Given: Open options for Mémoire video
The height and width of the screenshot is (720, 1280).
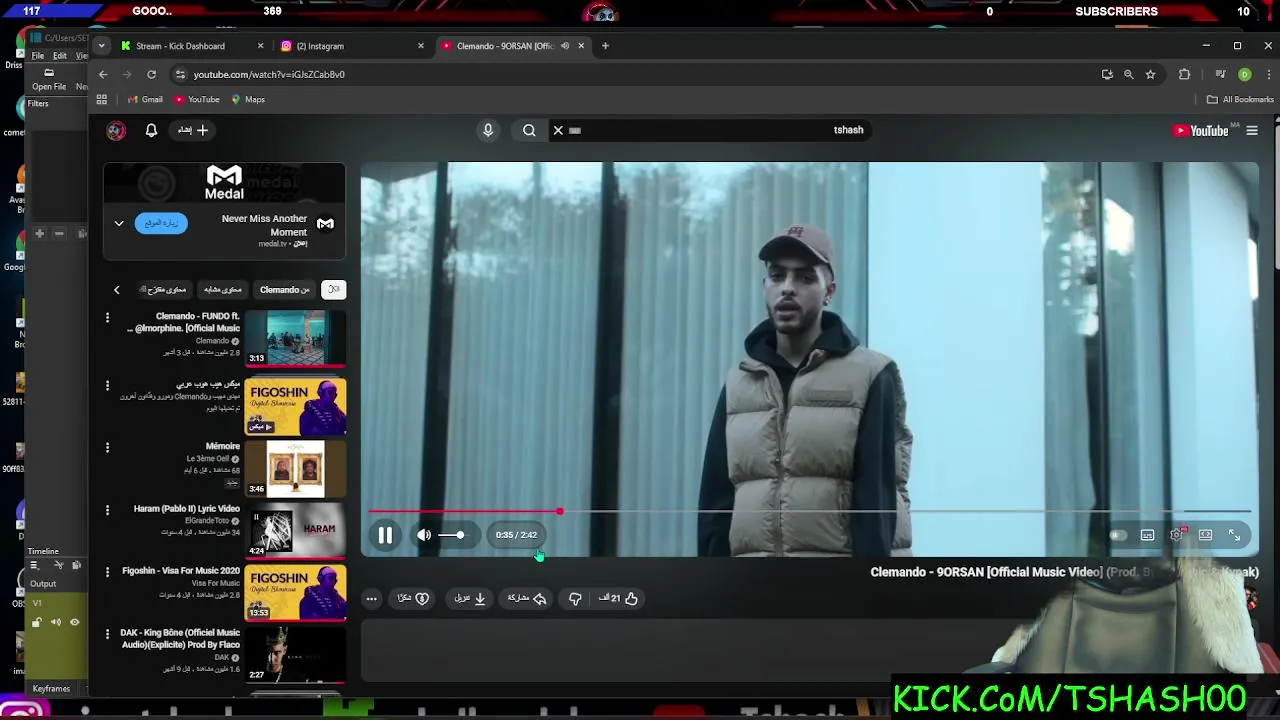Looking at the screenshot, I should pos(107,447).
